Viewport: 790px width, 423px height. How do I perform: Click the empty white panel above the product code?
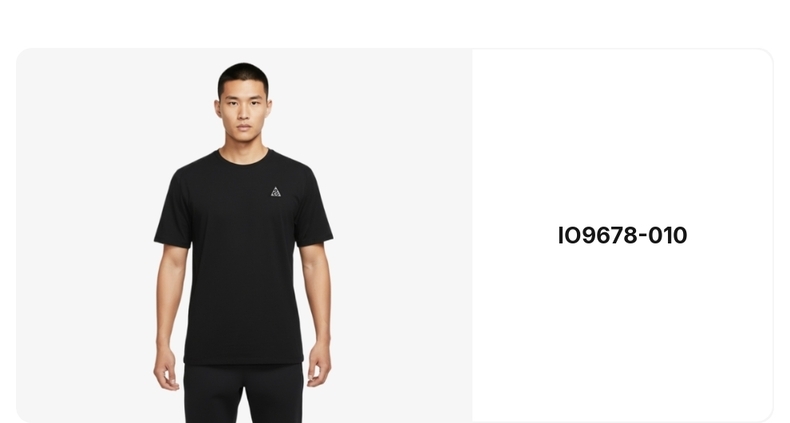(x=622, y=136)
